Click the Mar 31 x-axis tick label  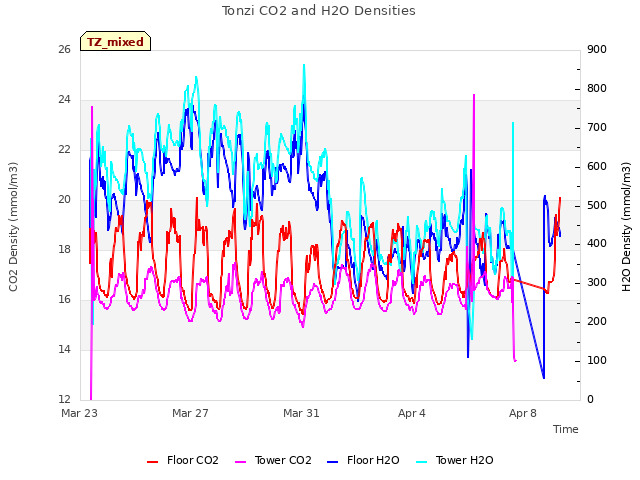coord(301,413)
